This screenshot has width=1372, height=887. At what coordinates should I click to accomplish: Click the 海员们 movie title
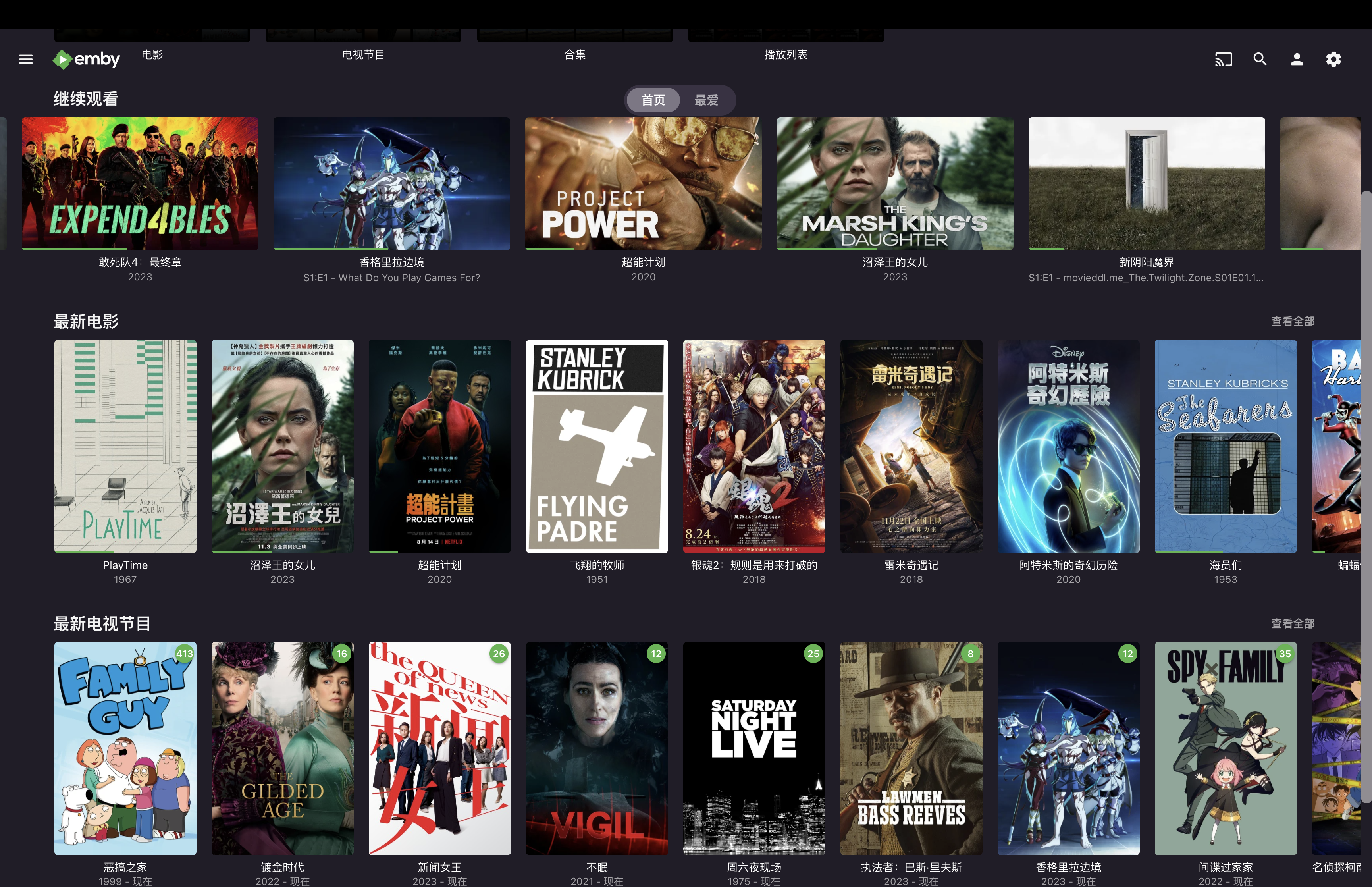[1226, 565]
